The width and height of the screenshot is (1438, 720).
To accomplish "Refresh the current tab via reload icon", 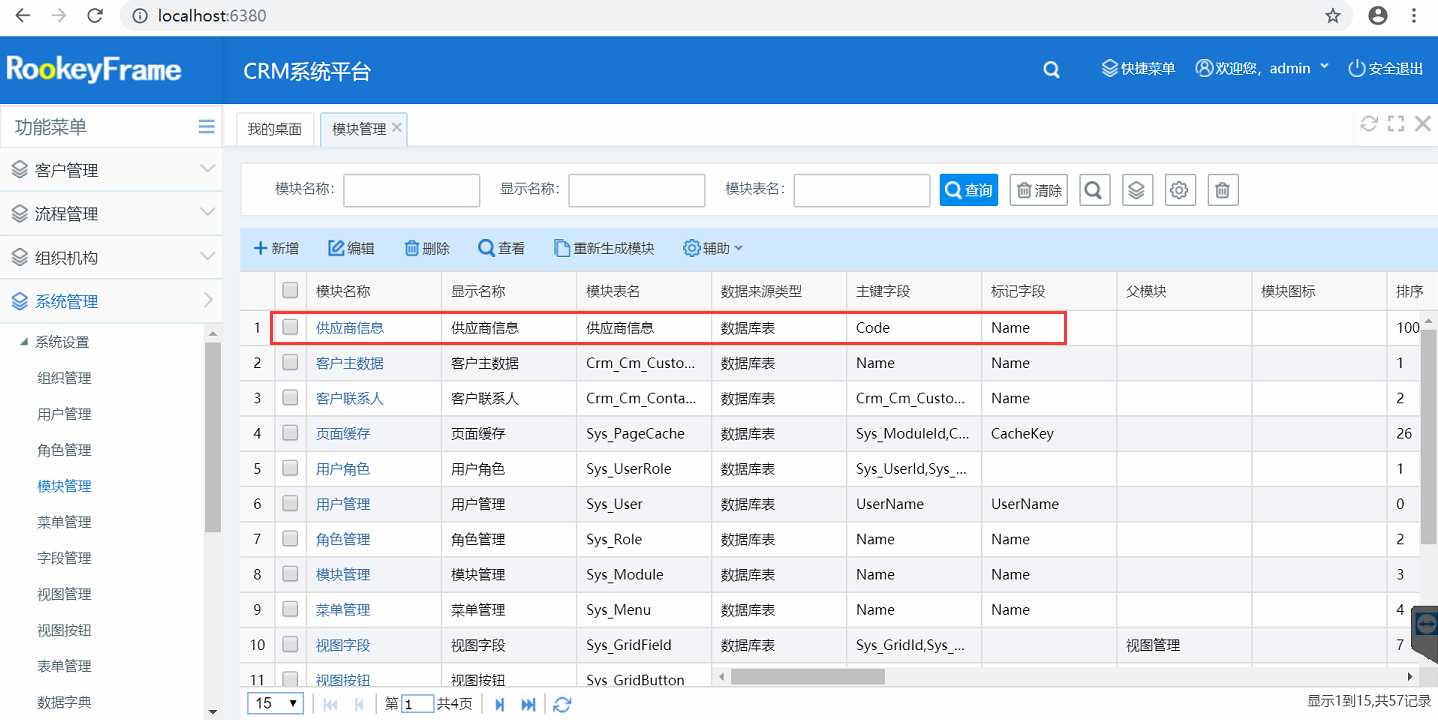I will pyautogui.click(x=1369, y=124).
